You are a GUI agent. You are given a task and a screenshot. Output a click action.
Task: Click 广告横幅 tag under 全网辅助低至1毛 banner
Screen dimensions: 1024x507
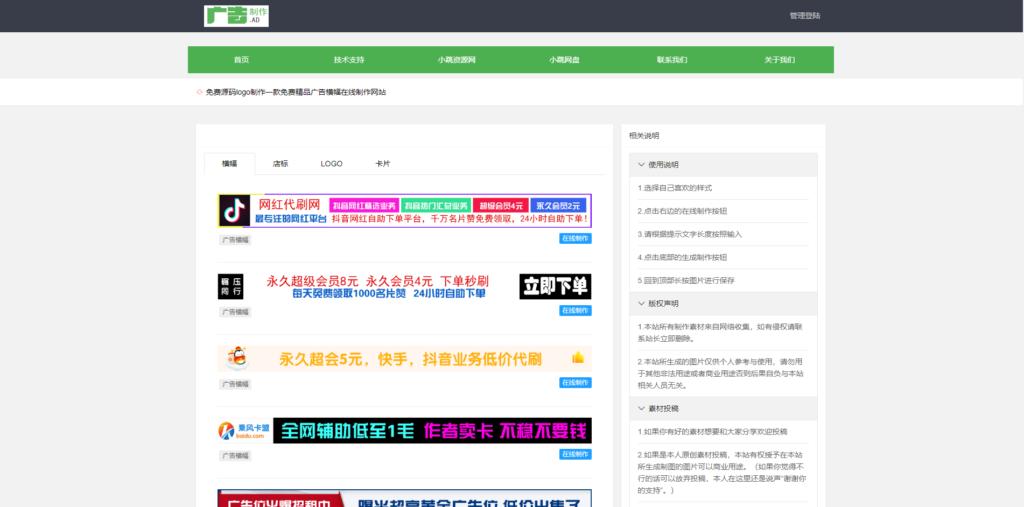(x=234, y=455)
